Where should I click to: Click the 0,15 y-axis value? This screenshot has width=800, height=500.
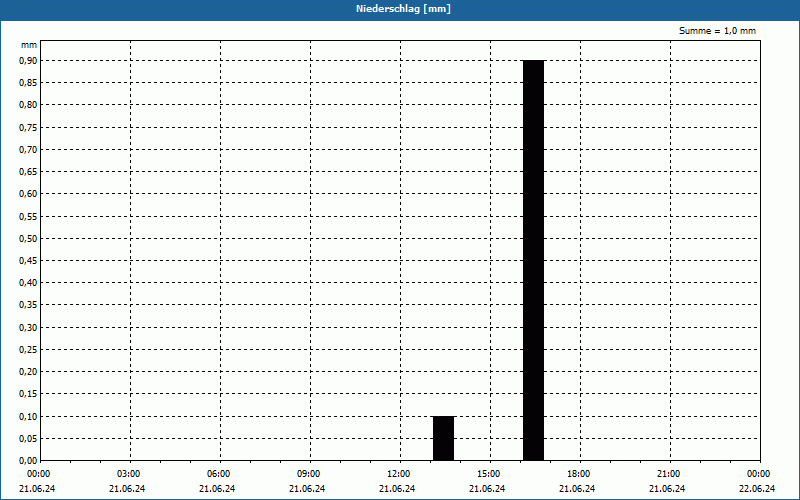tap(29, 394)
